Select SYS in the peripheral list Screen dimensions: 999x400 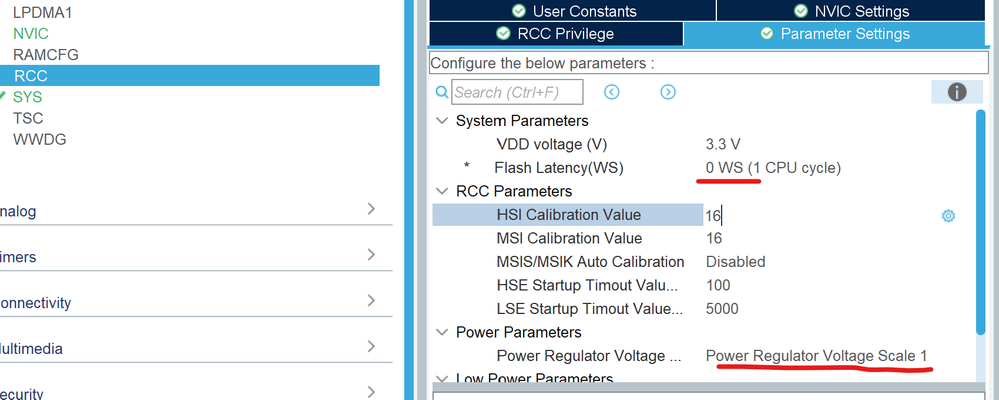pyautogui.click(x=27, y=97)
